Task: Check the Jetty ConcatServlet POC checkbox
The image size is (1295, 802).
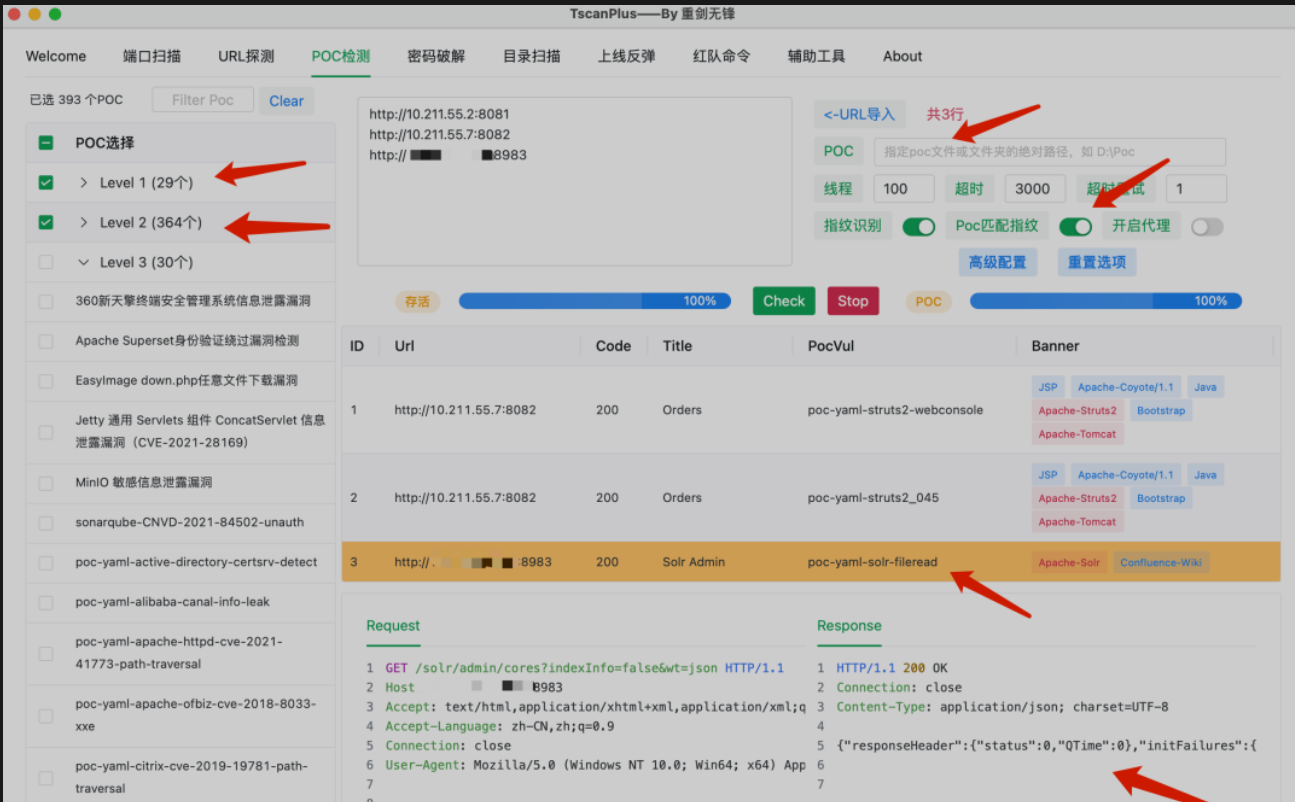Action: (46, 432)
